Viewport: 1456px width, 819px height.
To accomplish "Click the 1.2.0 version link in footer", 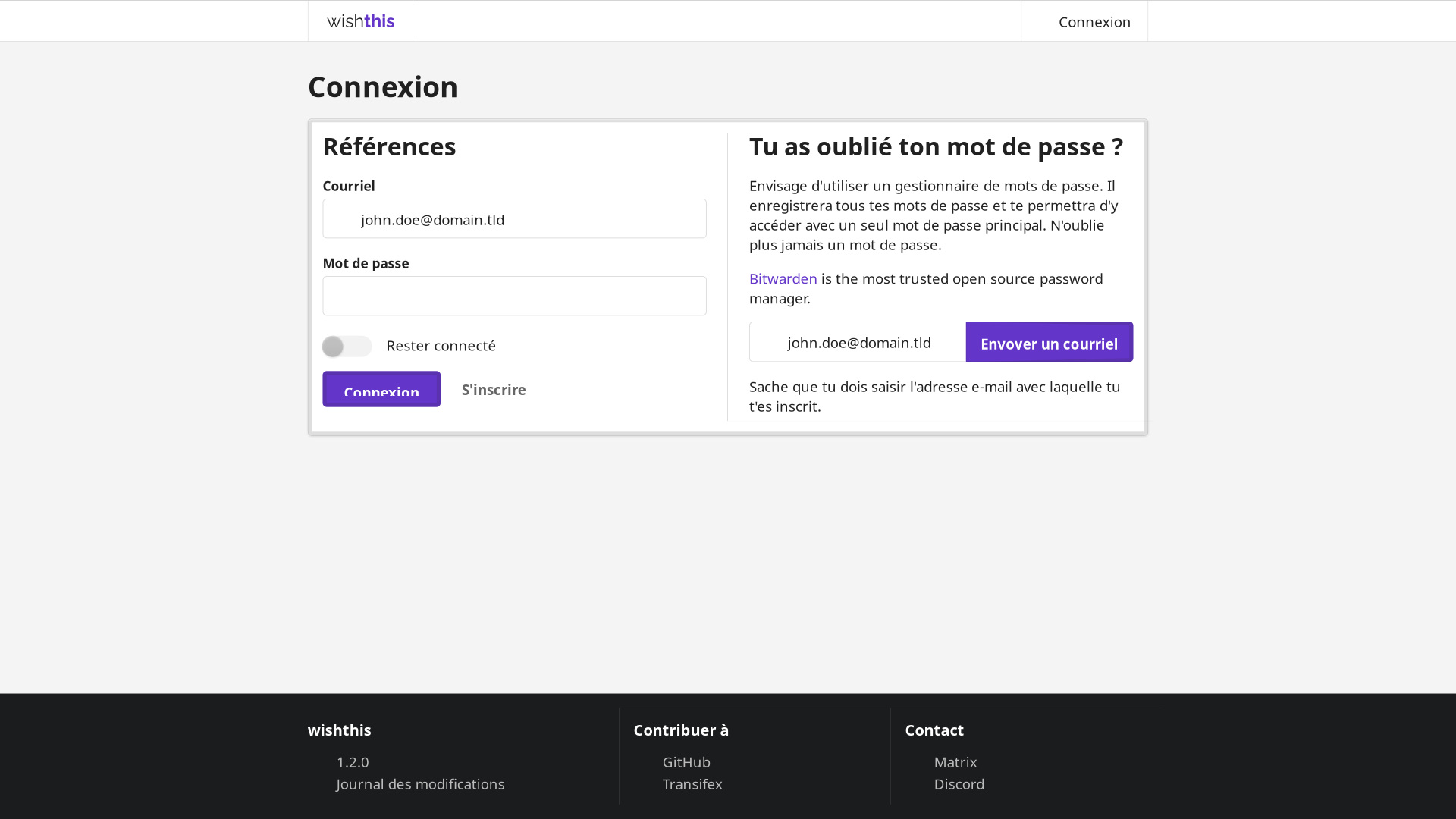I will (x=353, y=762).
